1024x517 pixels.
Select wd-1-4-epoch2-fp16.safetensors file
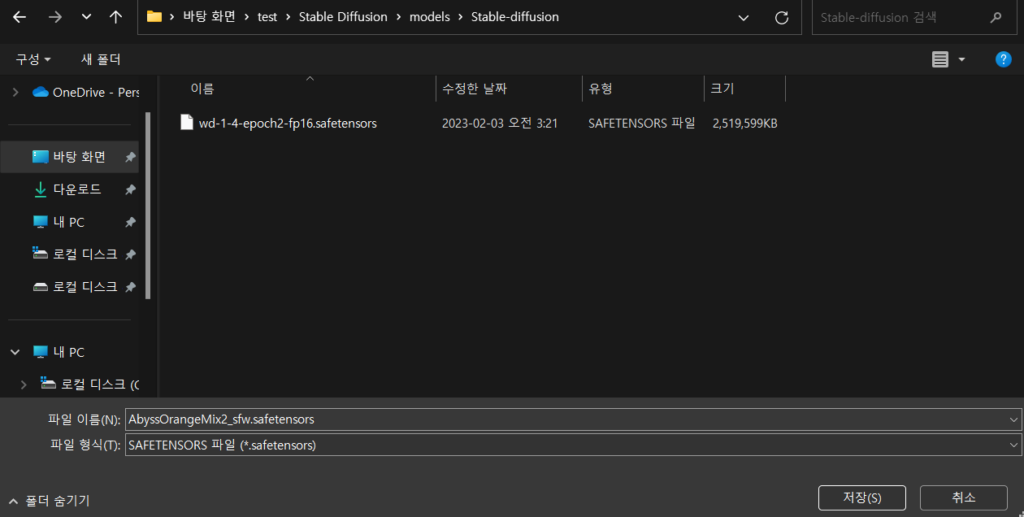287,123
